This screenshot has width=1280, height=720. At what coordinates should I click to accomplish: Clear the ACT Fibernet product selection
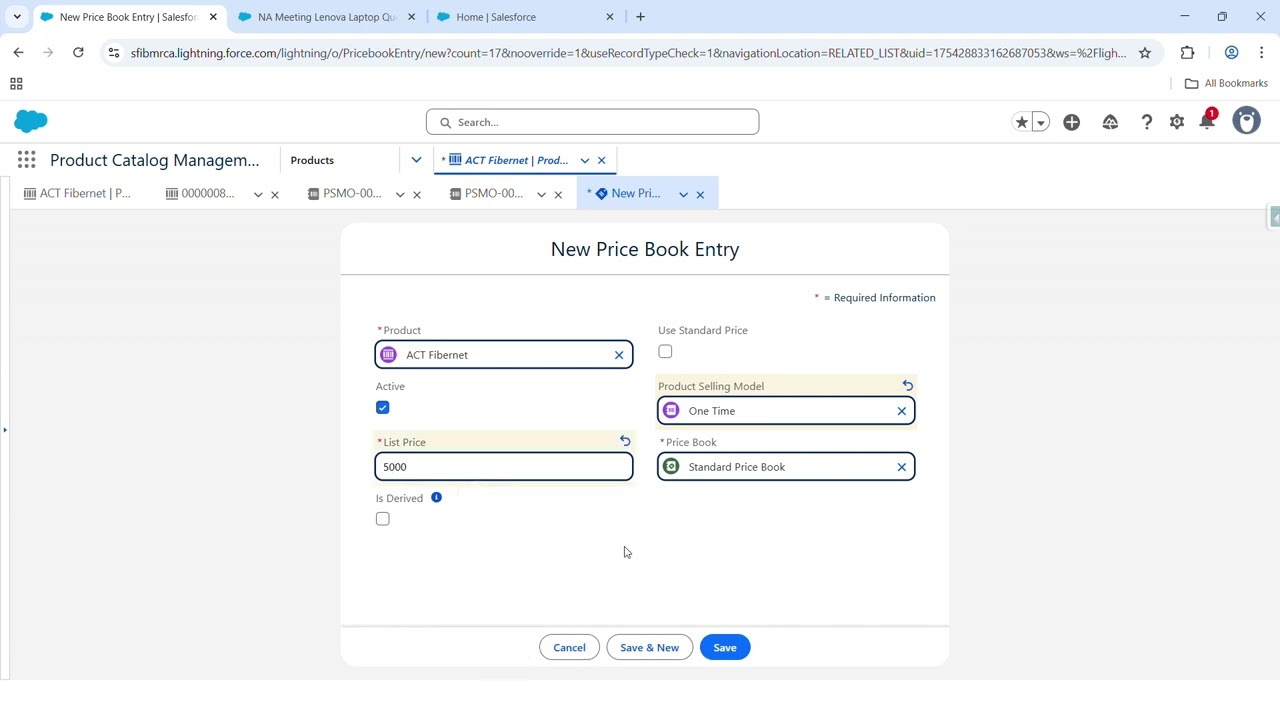tap(619, 355)
